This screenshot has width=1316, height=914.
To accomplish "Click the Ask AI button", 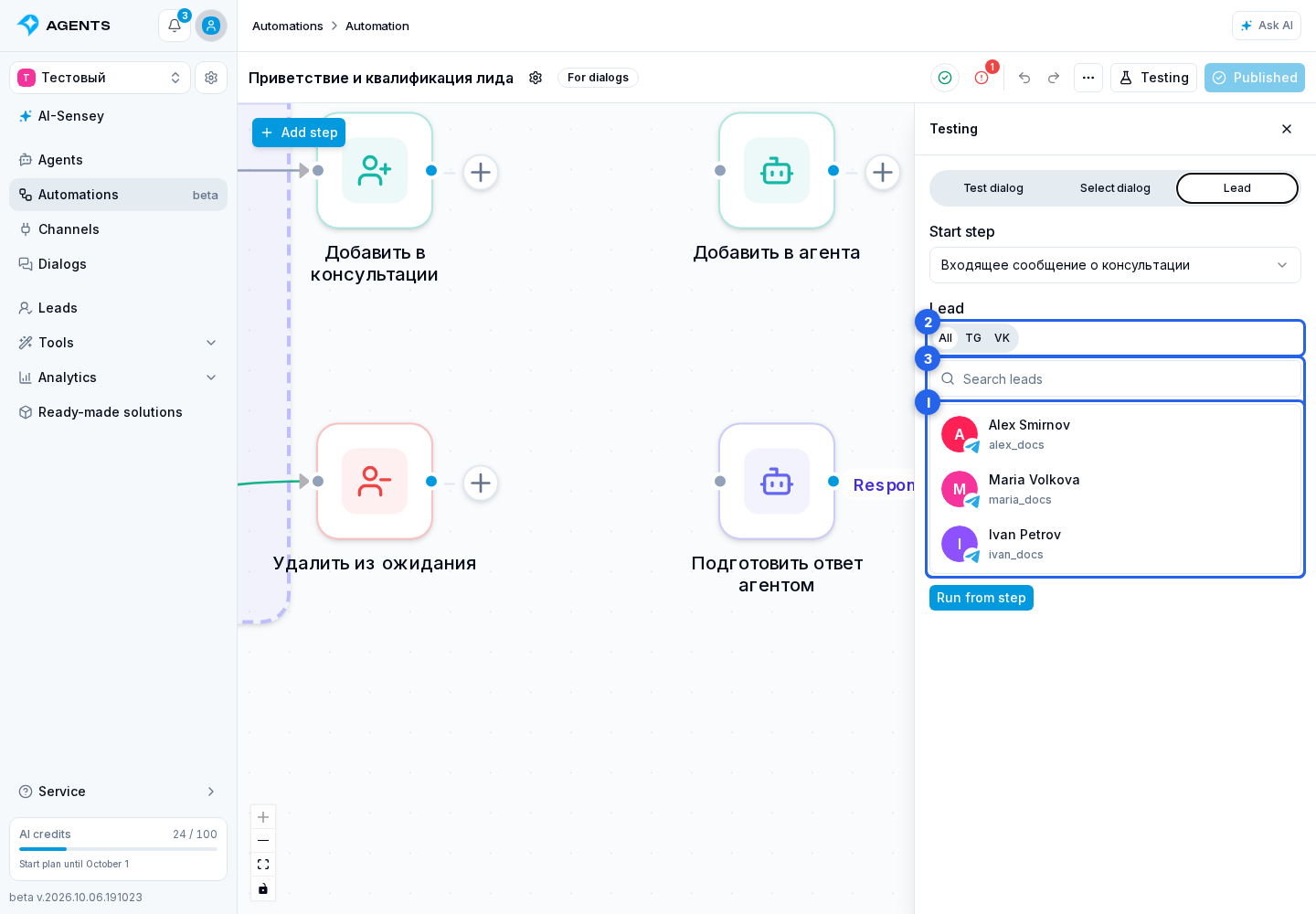I will [x=1267, y=26].
